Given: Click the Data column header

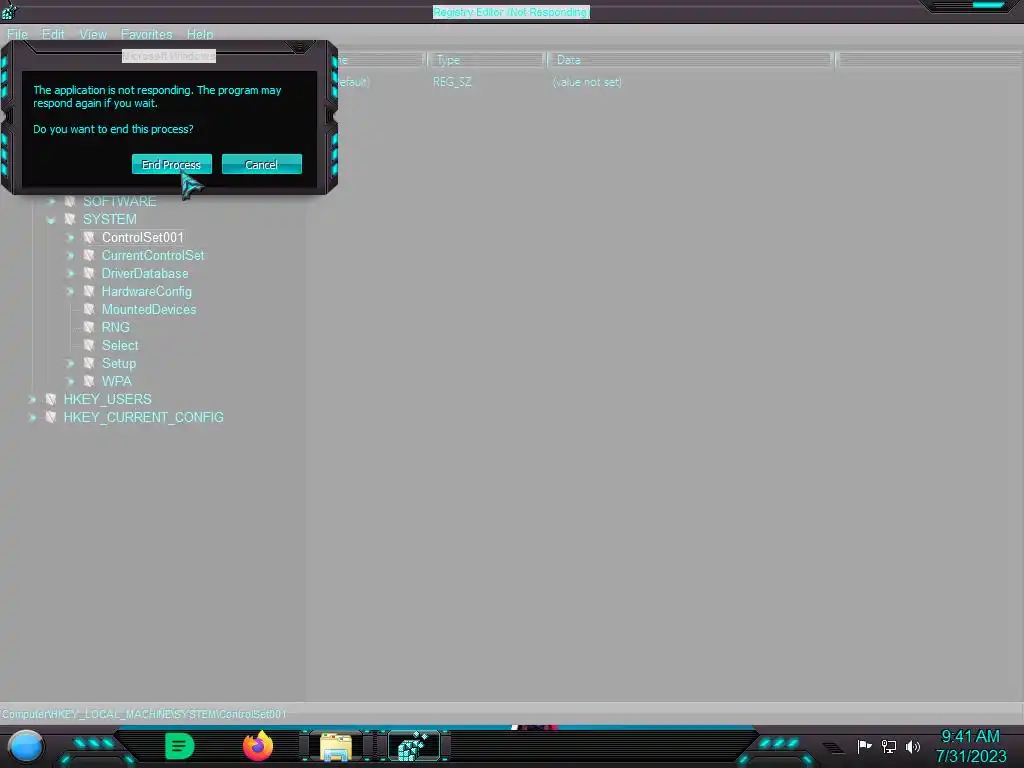Looking at the screenshot, I should [x=690, y=60].
